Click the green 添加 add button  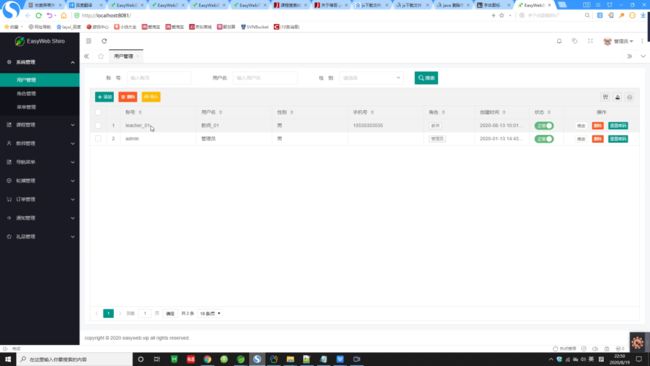tap(104, 97)
